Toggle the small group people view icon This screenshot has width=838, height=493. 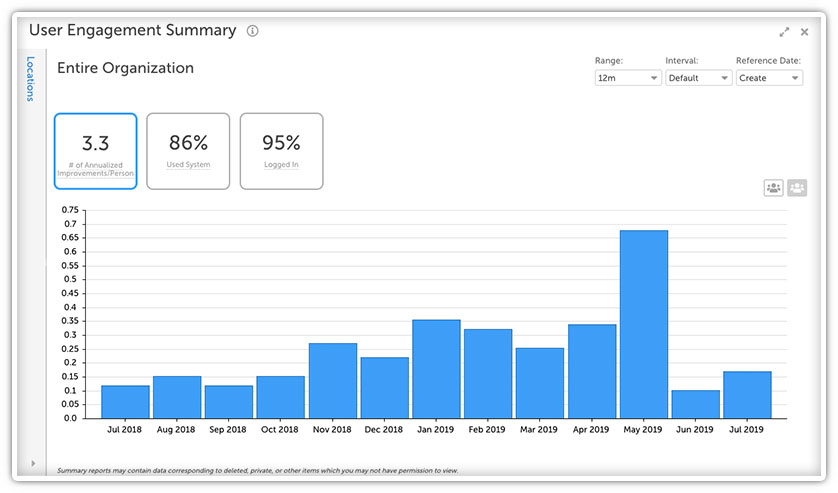coord(773,188)
